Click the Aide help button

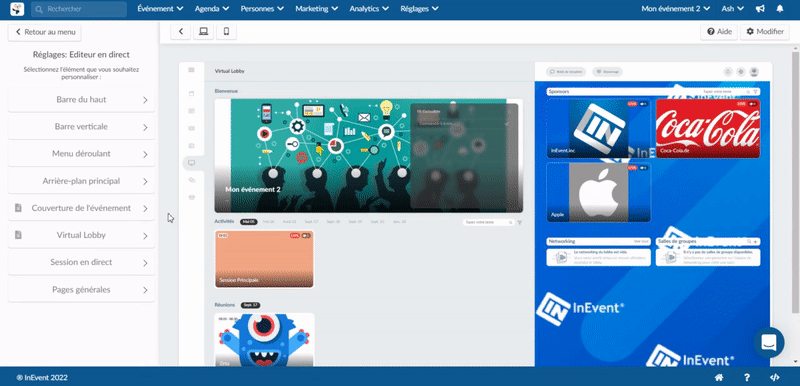719,32
